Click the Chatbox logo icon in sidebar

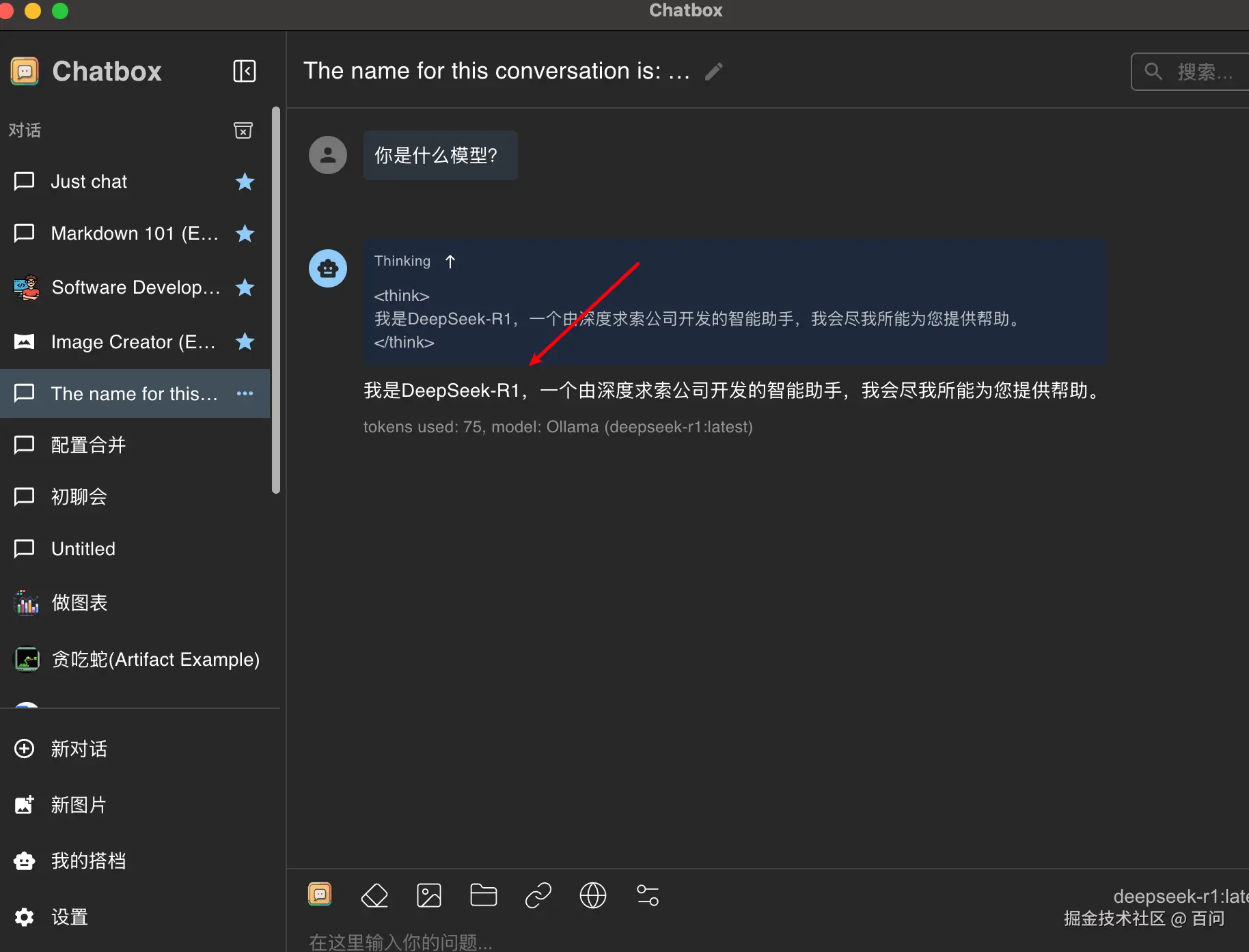25,71
